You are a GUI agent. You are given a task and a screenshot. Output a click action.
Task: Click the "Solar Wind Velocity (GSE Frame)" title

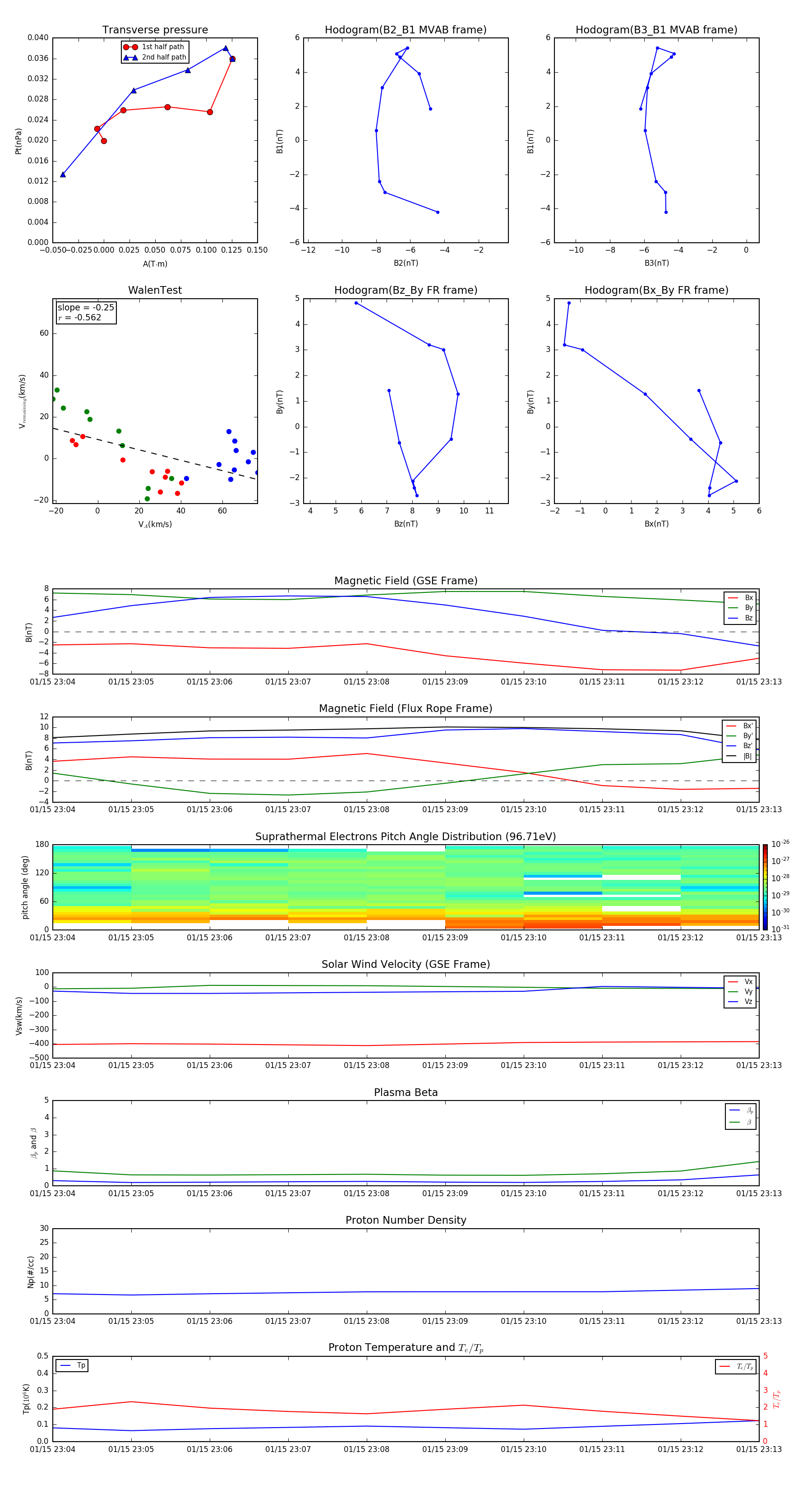point(406,965)
